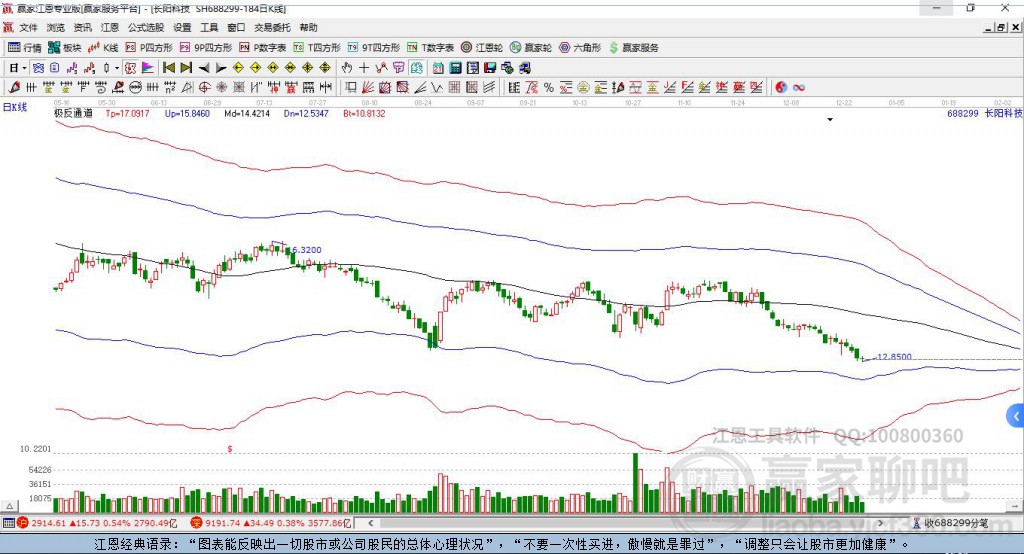Open the calendar date icon
Image resolution: width=1024 pixels, height=554 pixels.
coord(438,68)
